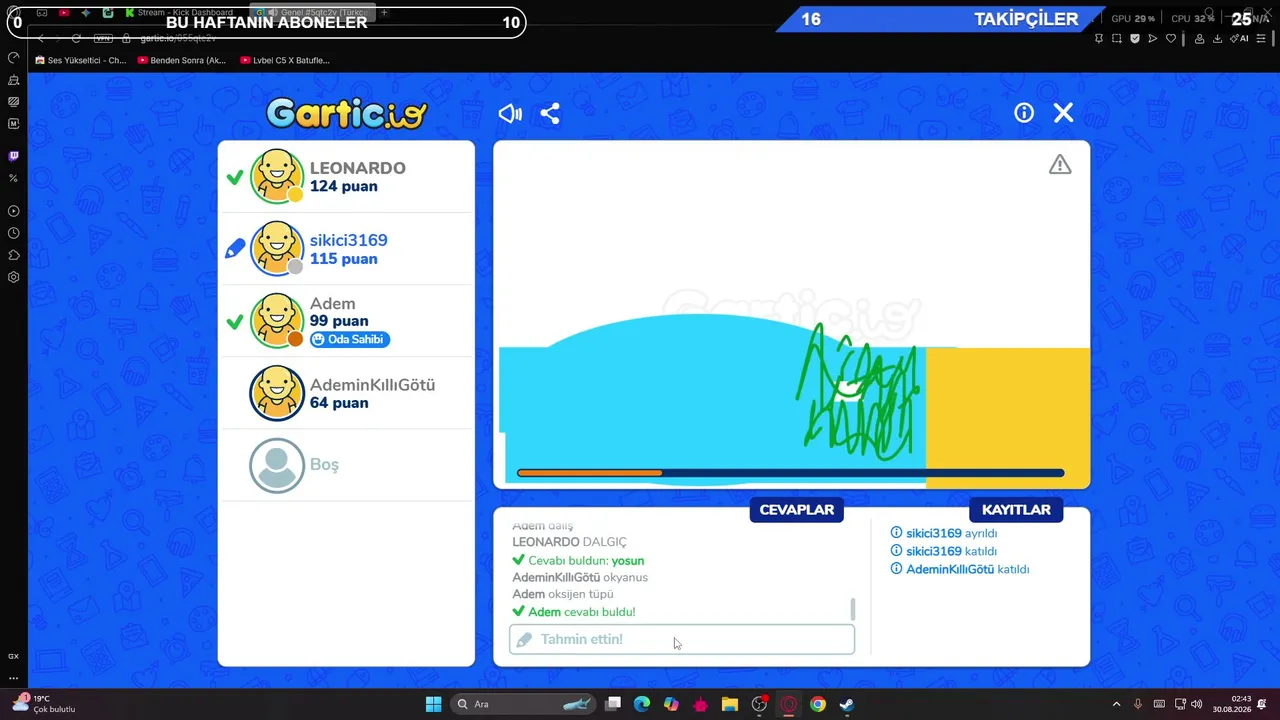Select Adem's player avatar

277,320
